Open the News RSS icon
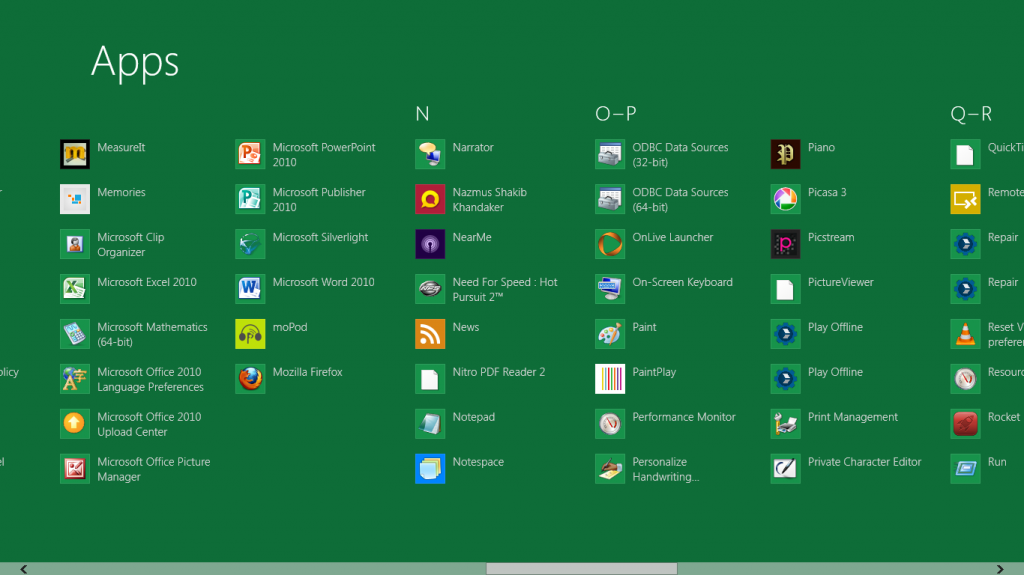The image size is (1024, 575). point(430,334)
